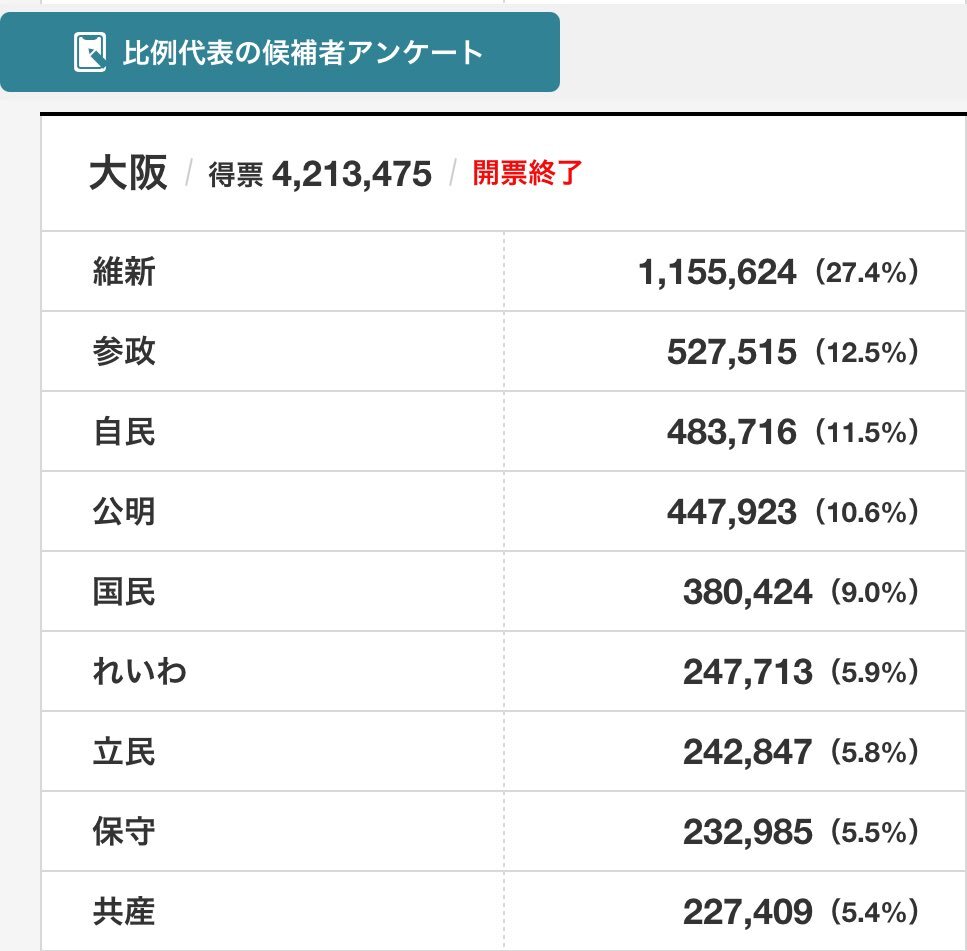This screenshot has width=967, height=951.
Task: Select the 公明 party row
Action: point(503,511)
